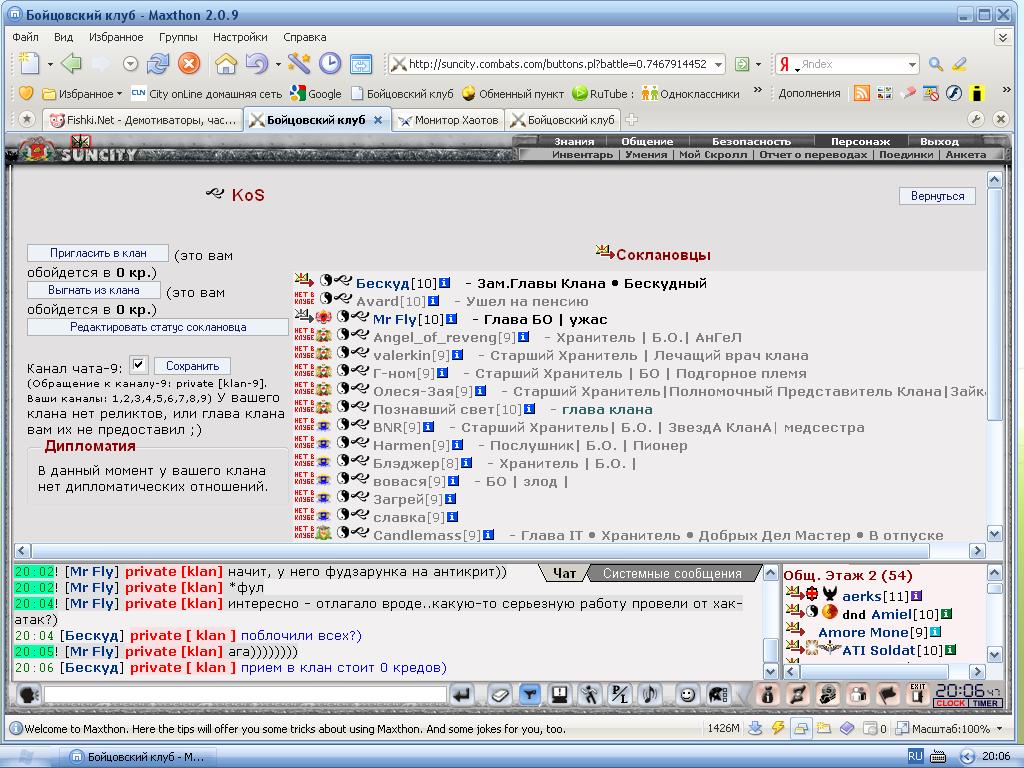Open the smiley emoticons icon
The image size is (1024, 768).
[x=687, y=694]
